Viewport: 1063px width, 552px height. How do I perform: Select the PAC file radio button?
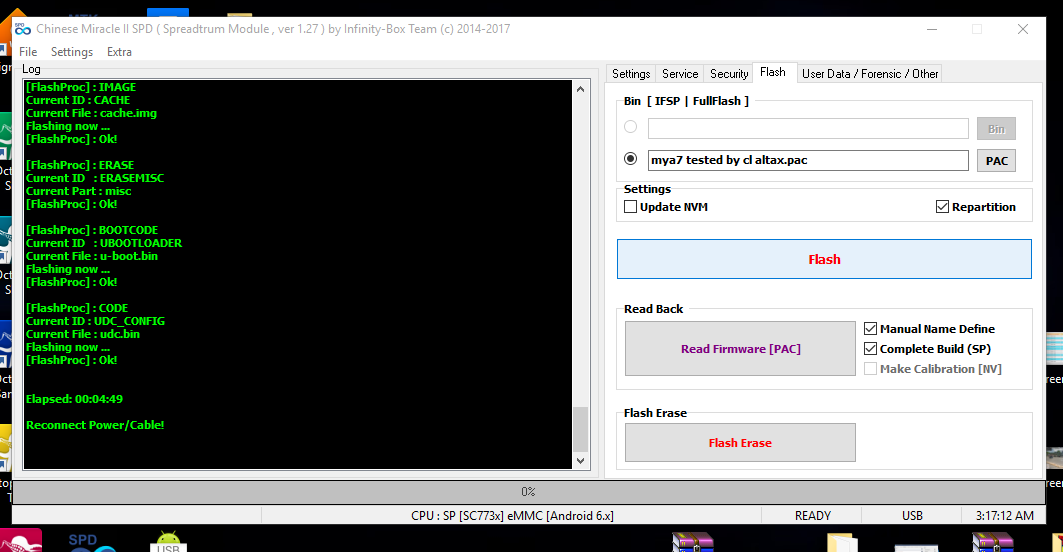[x=630, y=159]
